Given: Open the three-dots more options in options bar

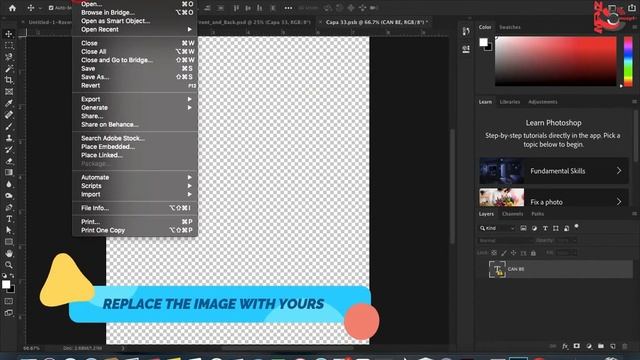Looking at the screenshot, I should pyautogui.click(x=288, y=8).
